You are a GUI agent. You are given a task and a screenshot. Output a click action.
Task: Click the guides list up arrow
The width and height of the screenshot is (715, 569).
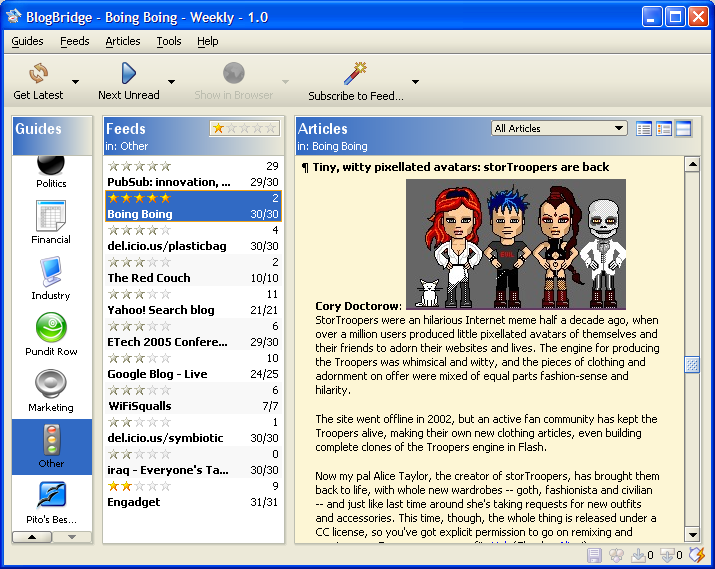[32, 537]
